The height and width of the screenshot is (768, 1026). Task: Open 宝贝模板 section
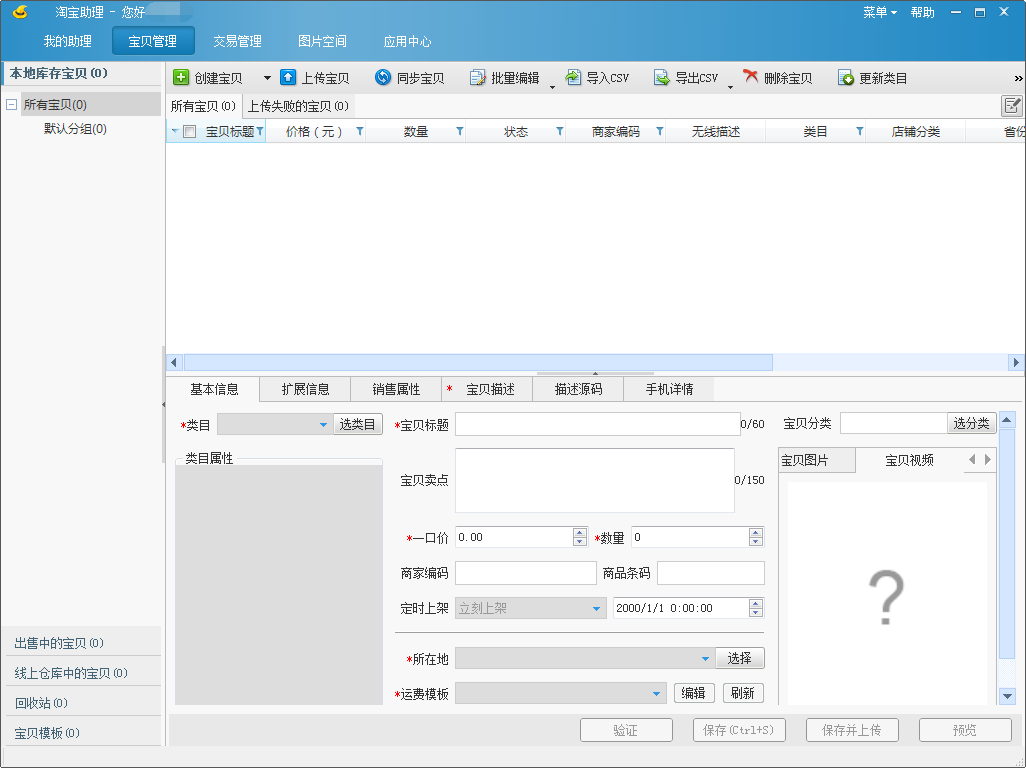pos(81,733)
